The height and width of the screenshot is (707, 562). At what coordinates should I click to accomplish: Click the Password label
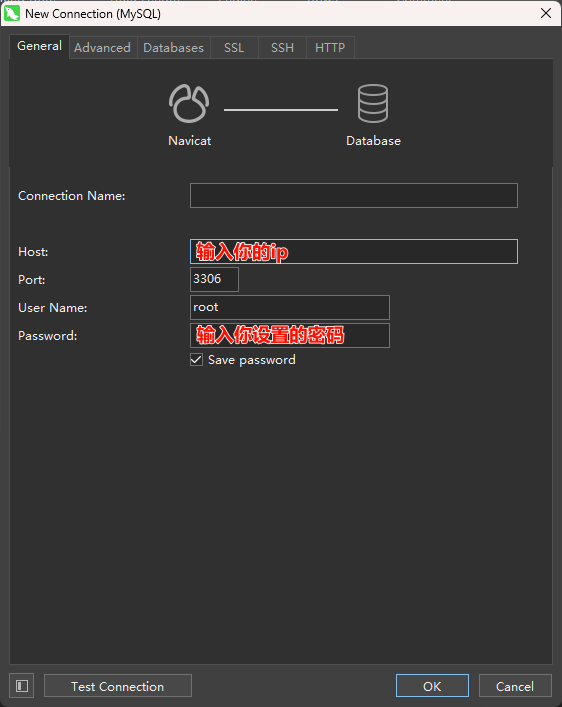tap(48, 335)
